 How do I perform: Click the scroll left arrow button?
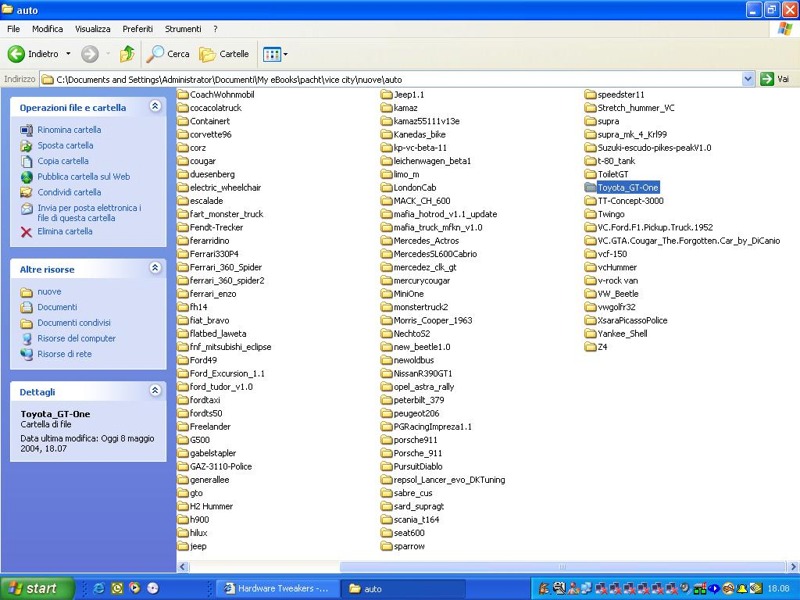coord(183,567)
